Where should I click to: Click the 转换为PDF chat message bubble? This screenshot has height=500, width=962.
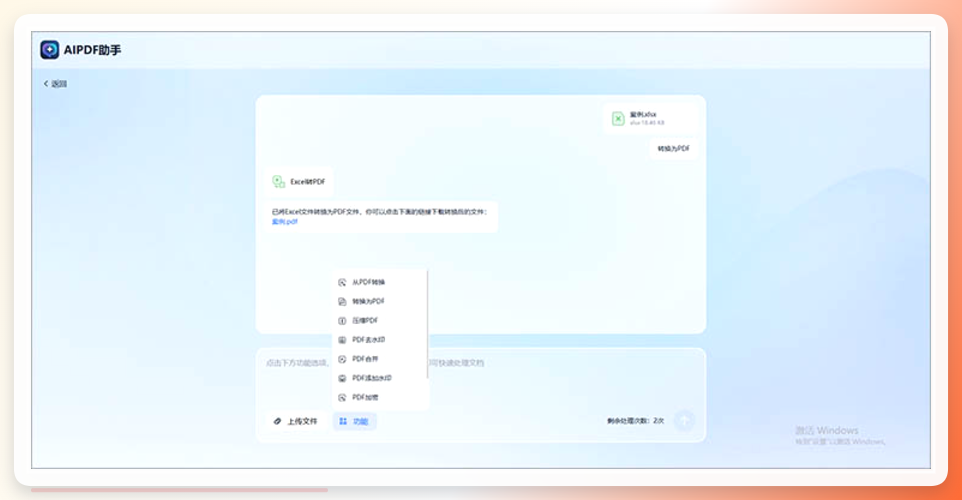(x=674, y=148)
